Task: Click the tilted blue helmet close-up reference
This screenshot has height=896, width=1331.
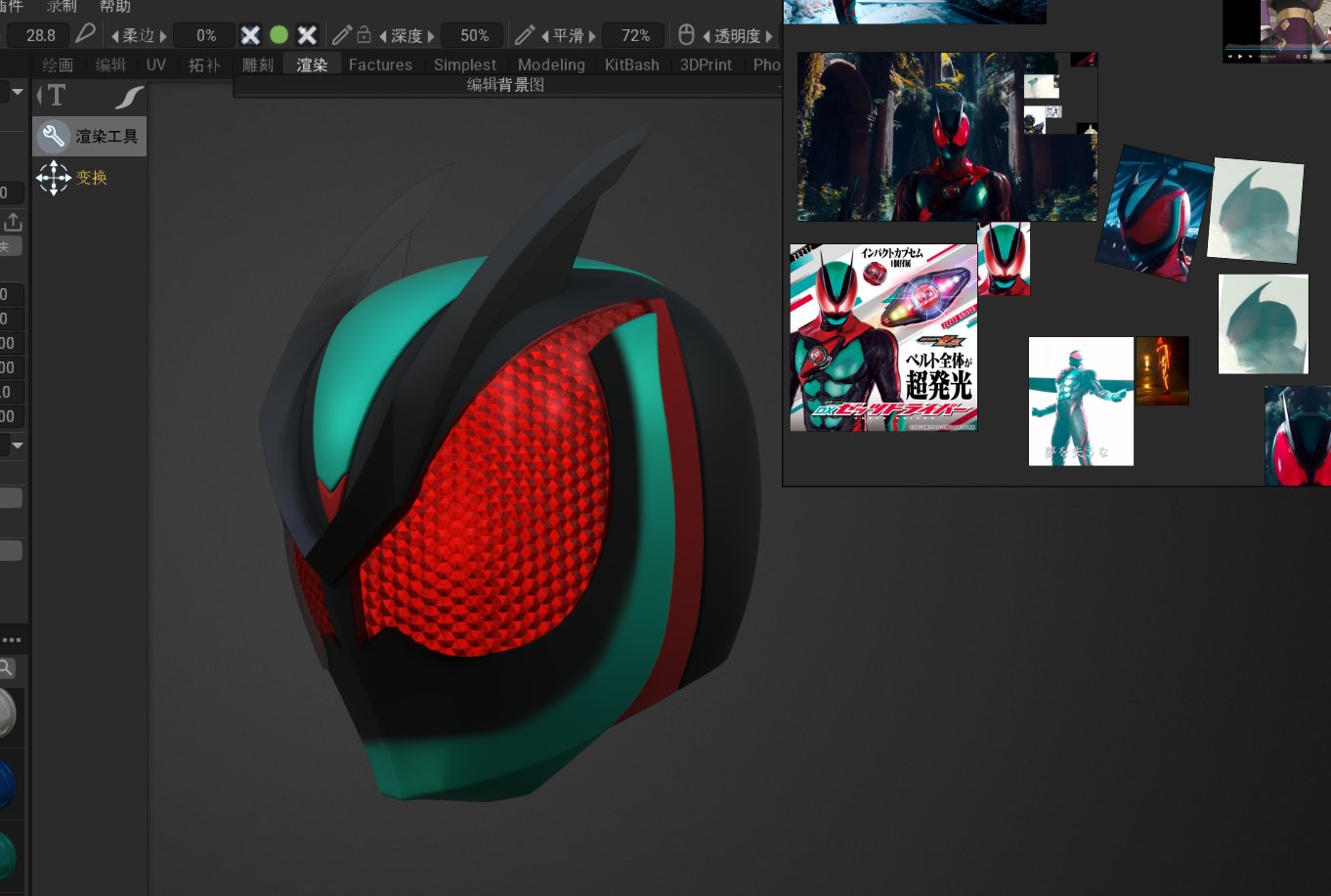Action: [x=1153, y=213]
